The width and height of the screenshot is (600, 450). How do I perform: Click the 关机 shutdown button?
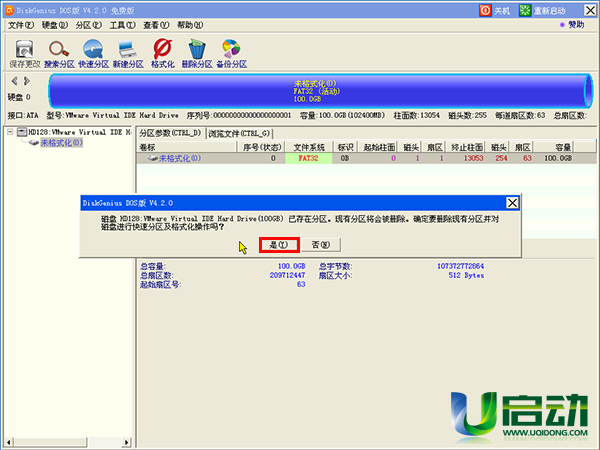pyautogui.click(x=494, y=10)
